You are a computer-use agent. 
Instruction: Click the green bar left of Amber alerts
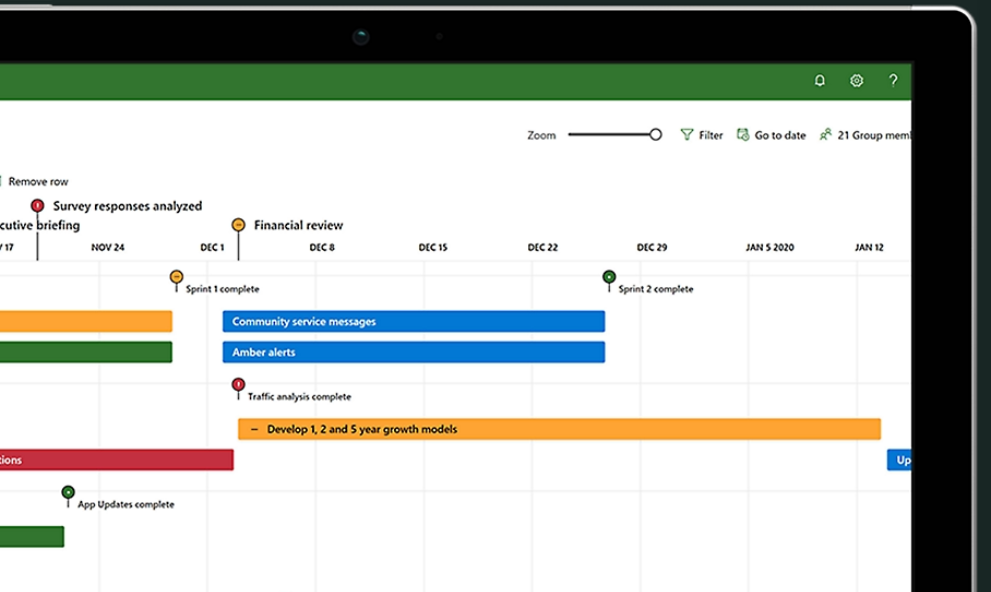coord(86,352)
